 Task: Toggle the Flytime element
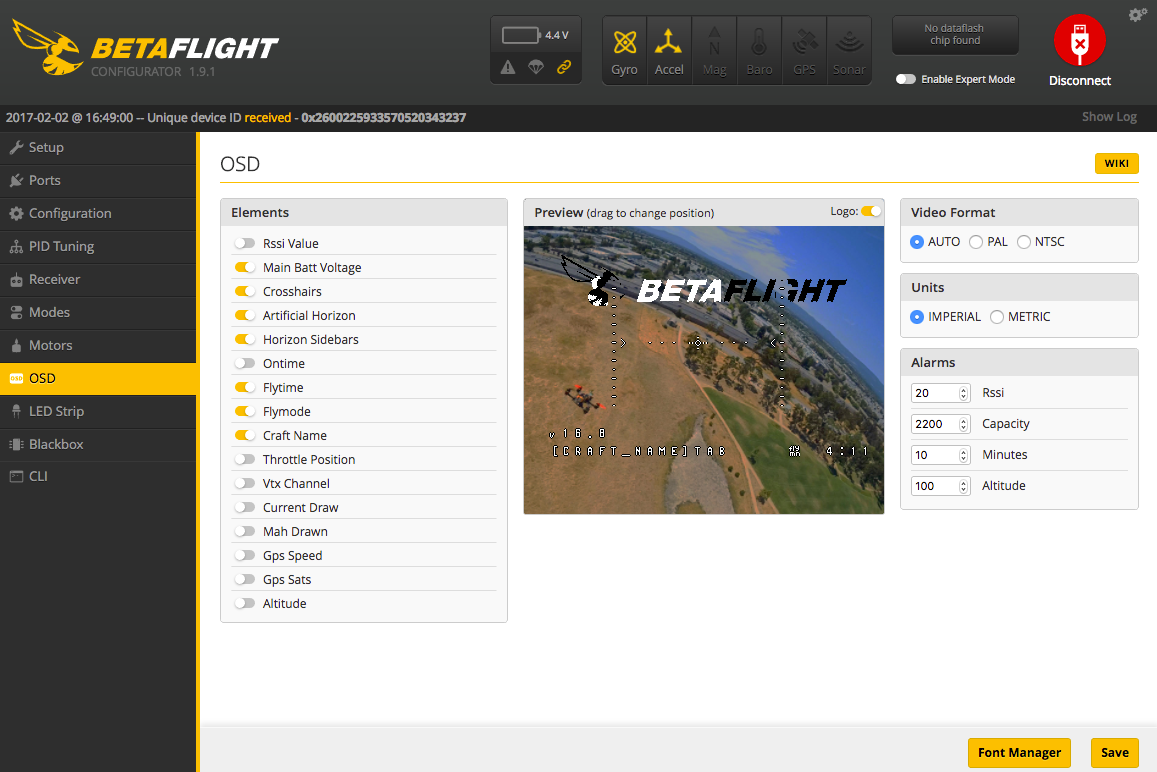(244, 387)
